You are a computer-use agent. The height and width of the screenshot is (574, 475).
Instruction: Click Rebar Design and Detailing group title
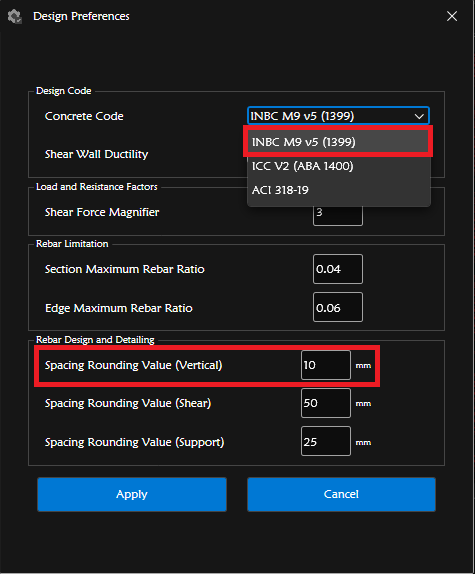[95, 340]
